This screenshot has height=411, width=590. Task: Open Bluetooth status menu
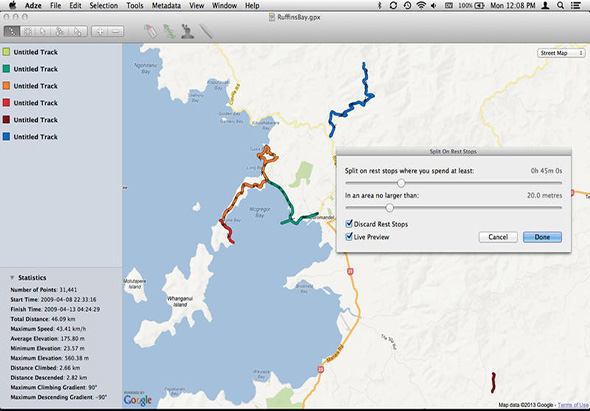point(379,5)
